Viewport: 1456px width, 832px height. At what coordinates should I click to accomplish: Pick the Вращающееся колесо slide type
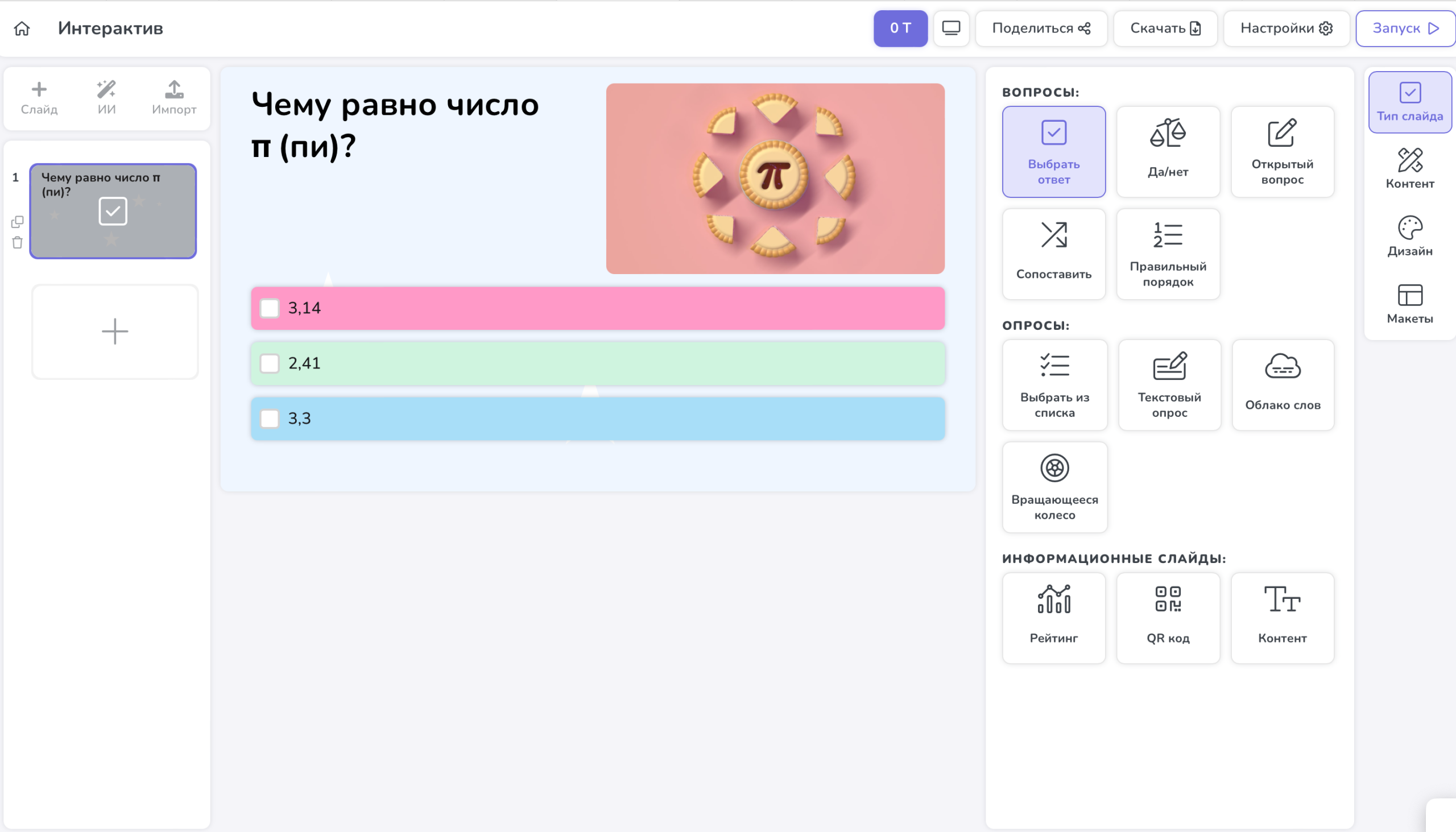[x=1054, y=486]
